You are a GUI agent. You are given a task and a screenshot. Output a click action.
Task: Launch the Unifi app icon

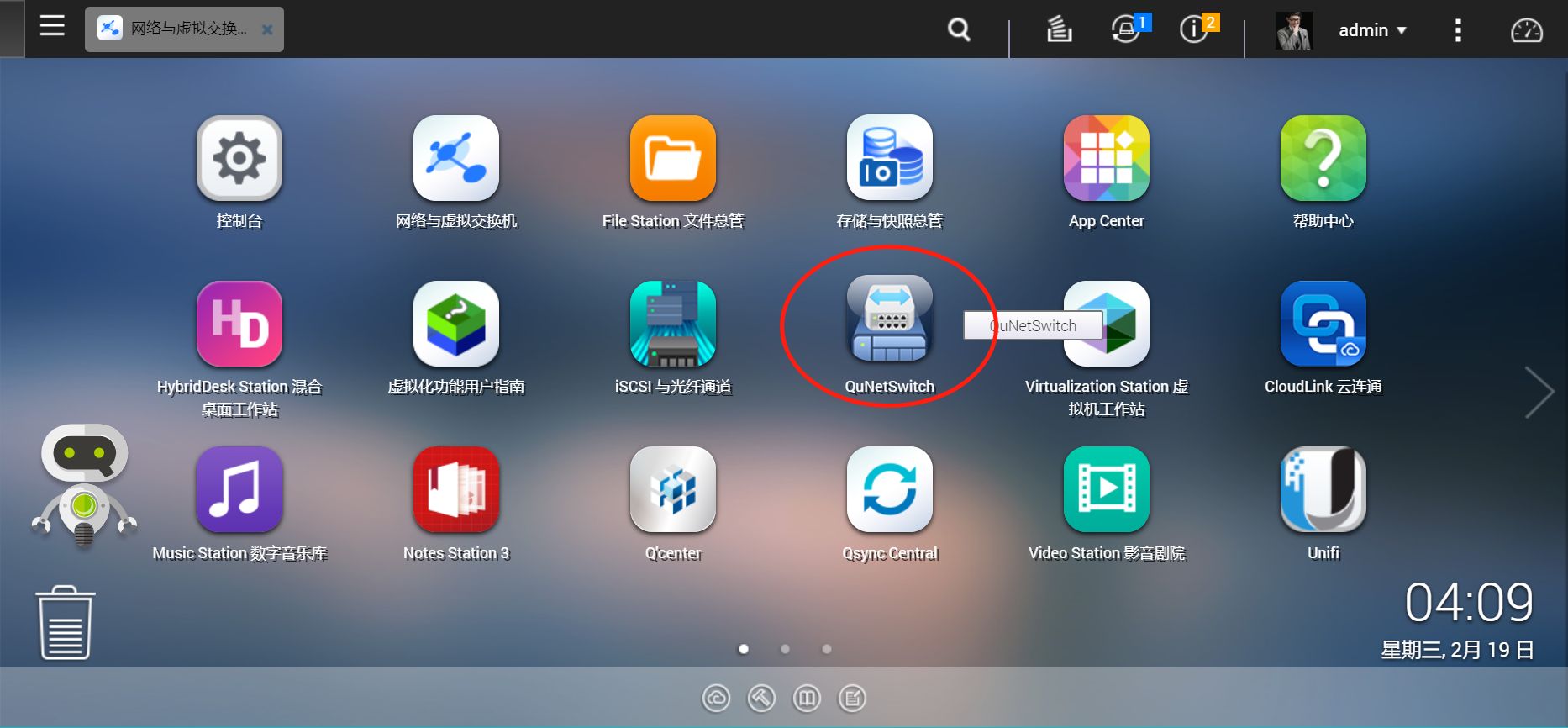pos(1323,489)
